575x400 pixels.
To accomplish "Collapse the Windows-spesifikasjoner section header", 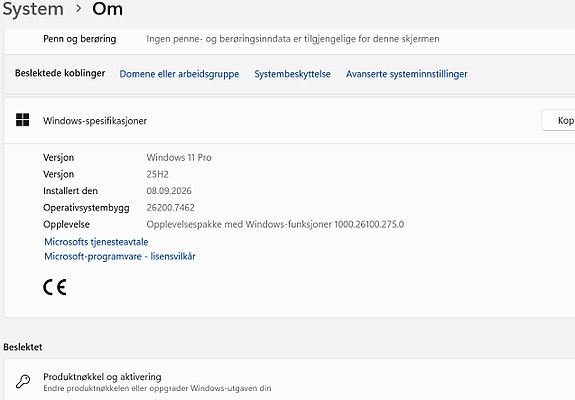I will 289,120.
